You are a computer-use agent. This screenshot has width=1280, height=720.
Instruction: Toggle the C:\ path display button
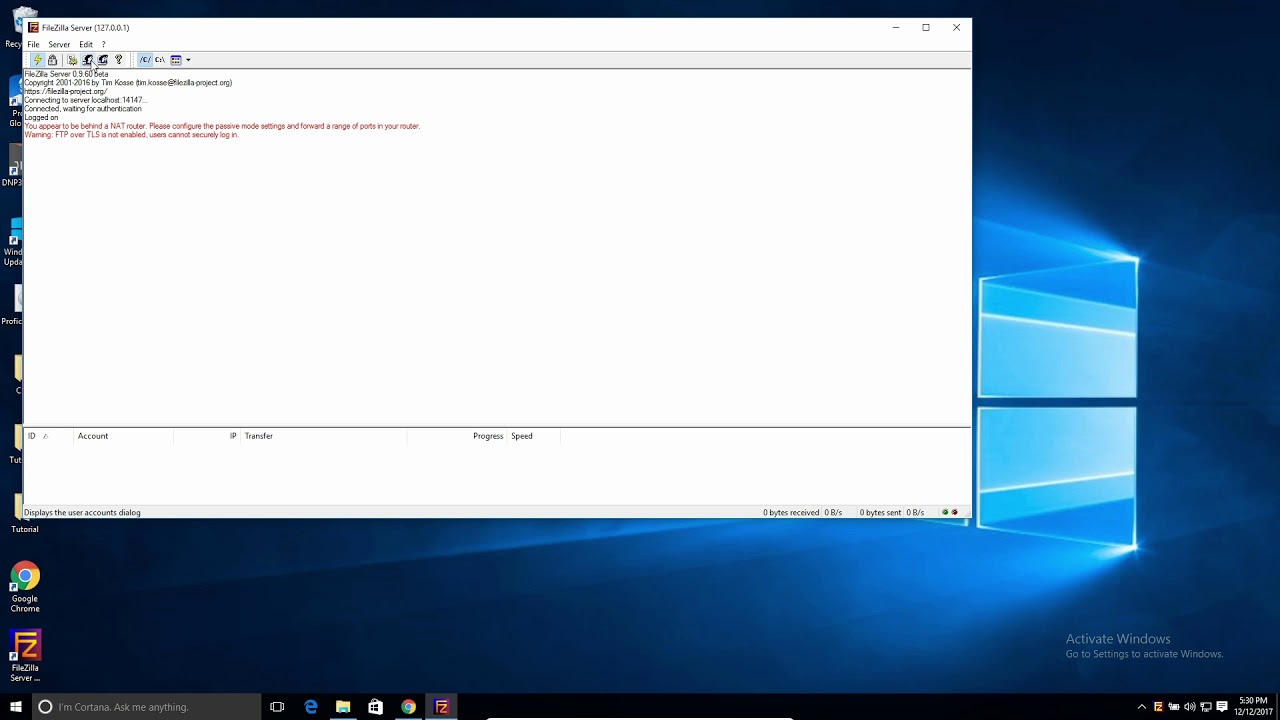[x=160, y=60]
